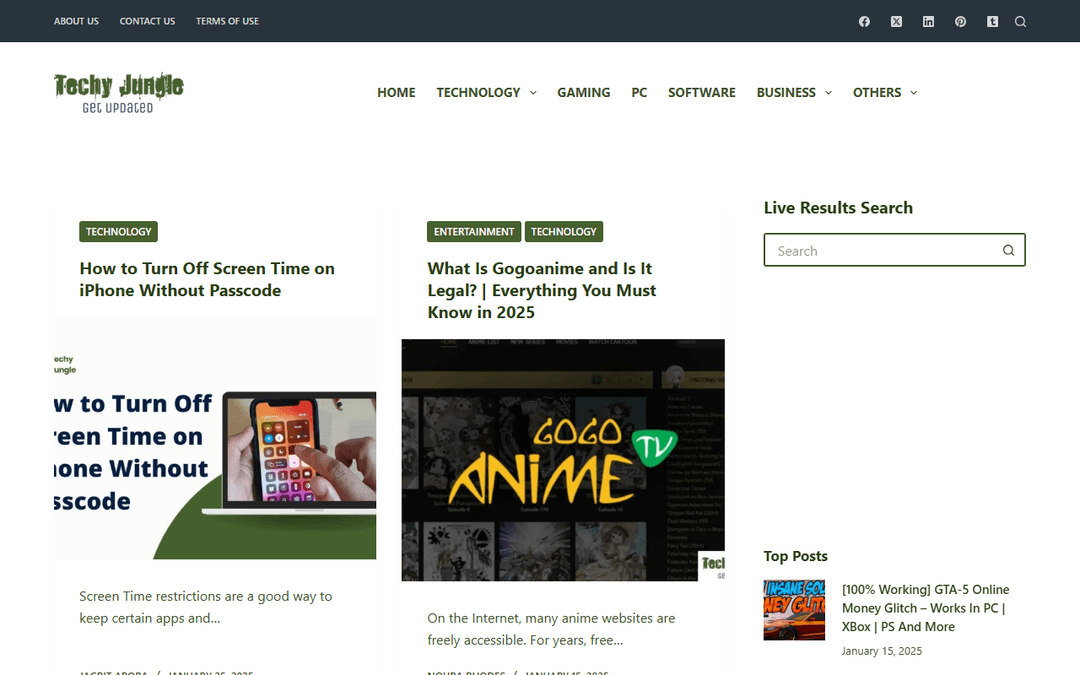Image resolution: width=1080 pixels, height=675 pixels.
Task: Visit the About Us link
Action: pos(76,21)
